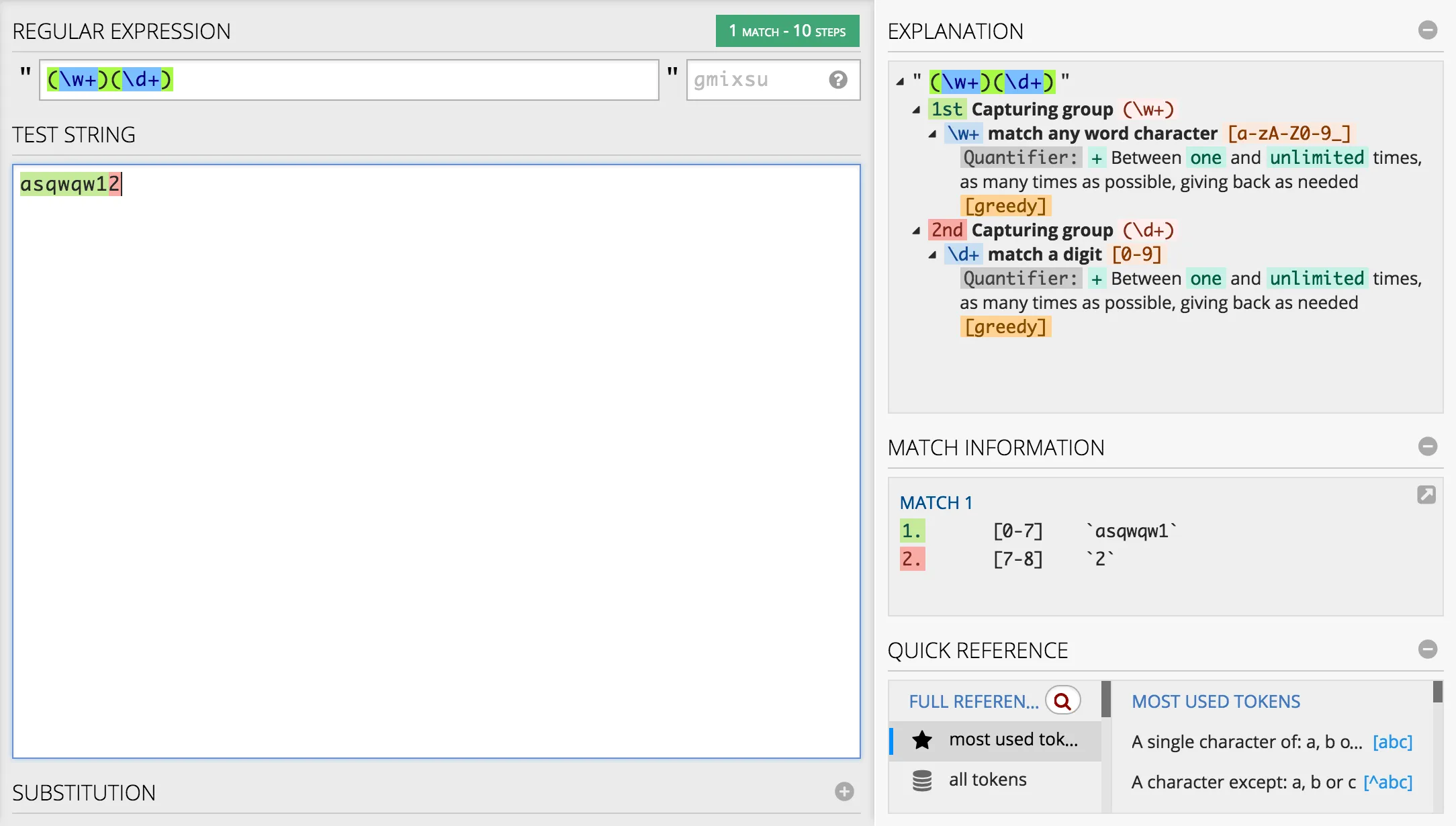Screen dimensions: 1456x826
Task: Collapse the Quick Reference panel
Action: [x=1427, y=649]
